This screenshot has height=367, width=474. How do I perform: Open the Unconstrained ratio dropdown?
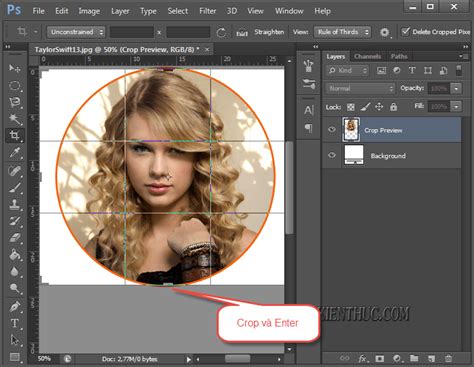(x=76, y=32)
